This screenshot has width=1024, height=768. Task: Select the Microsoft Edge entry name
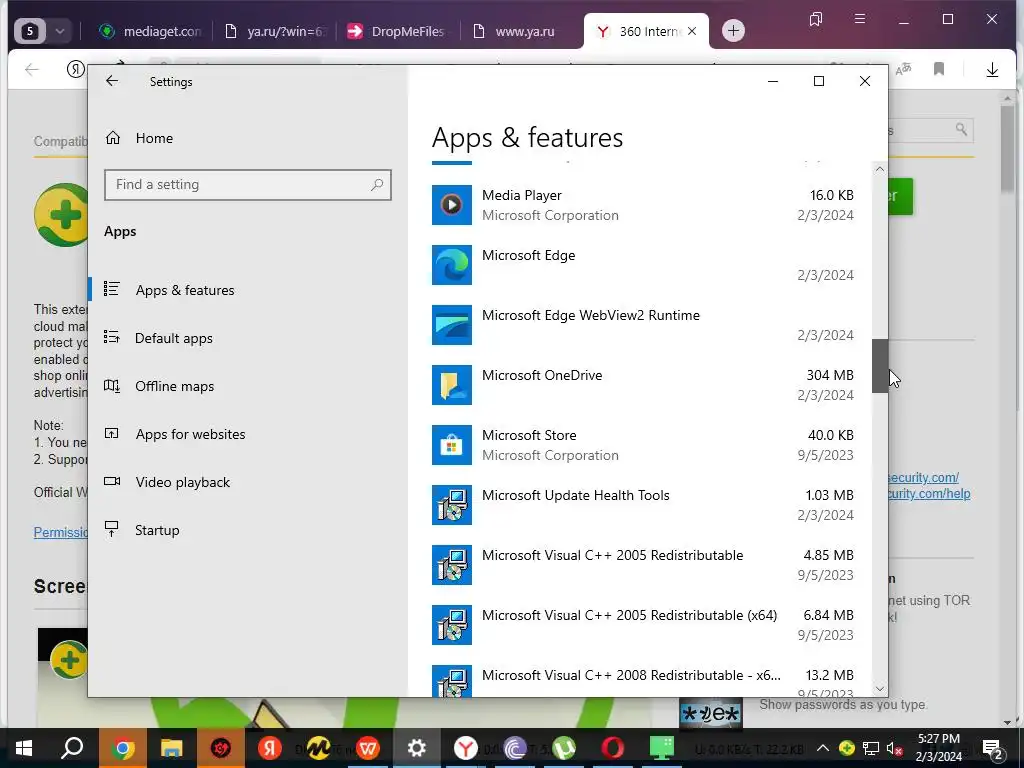tap(528, 255)
